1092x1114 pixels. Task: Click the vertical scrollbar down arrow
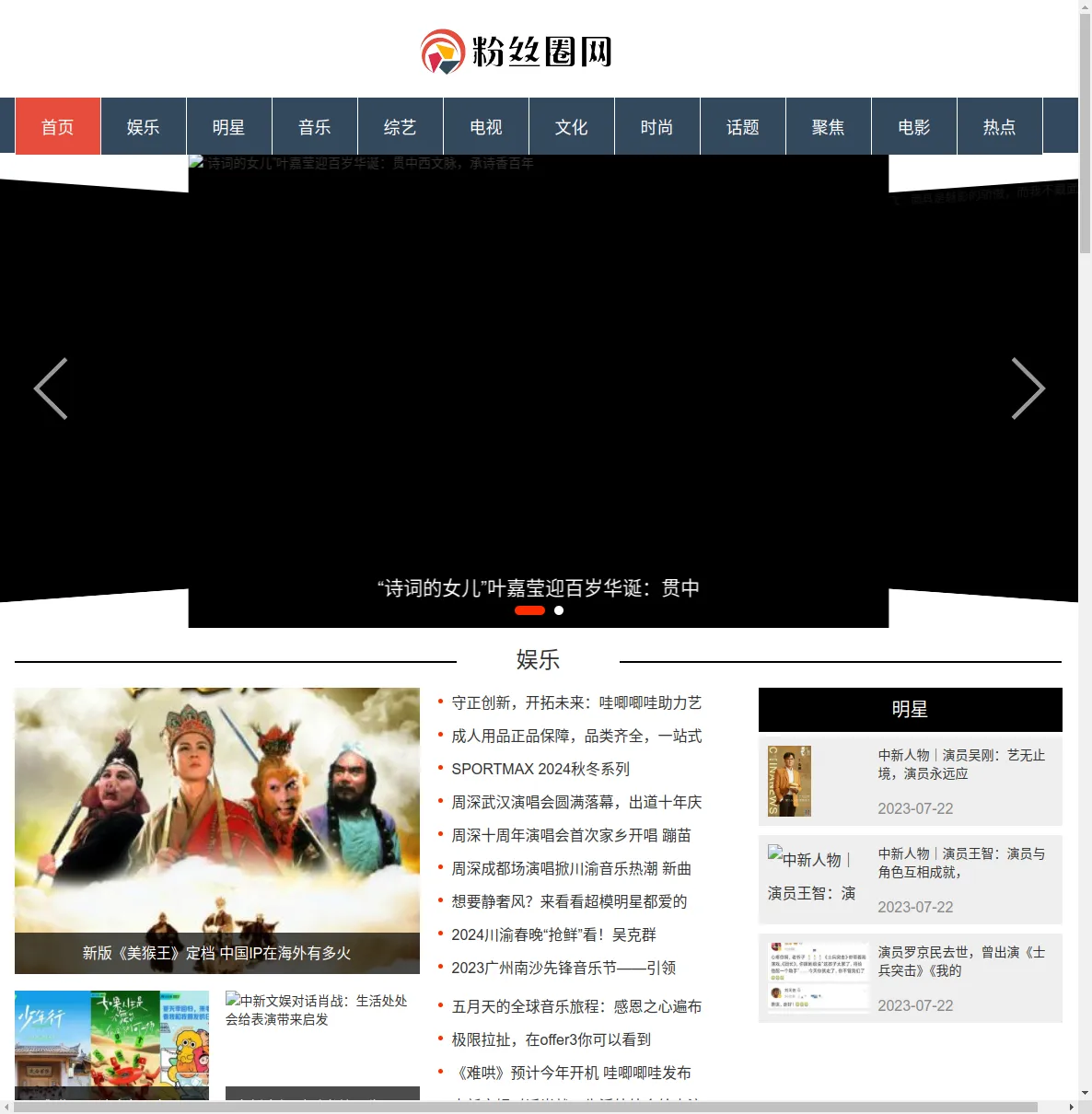point(1085,1094)
